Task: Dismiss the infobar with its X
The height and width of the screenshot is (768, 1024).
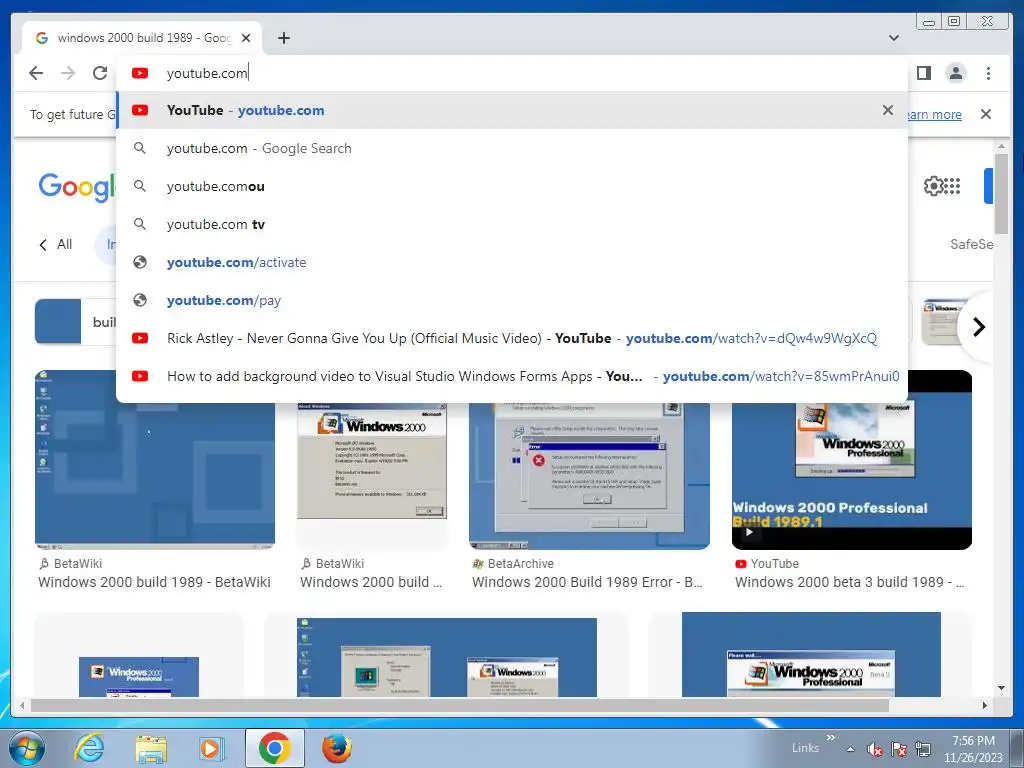Action: coord(985,114)
